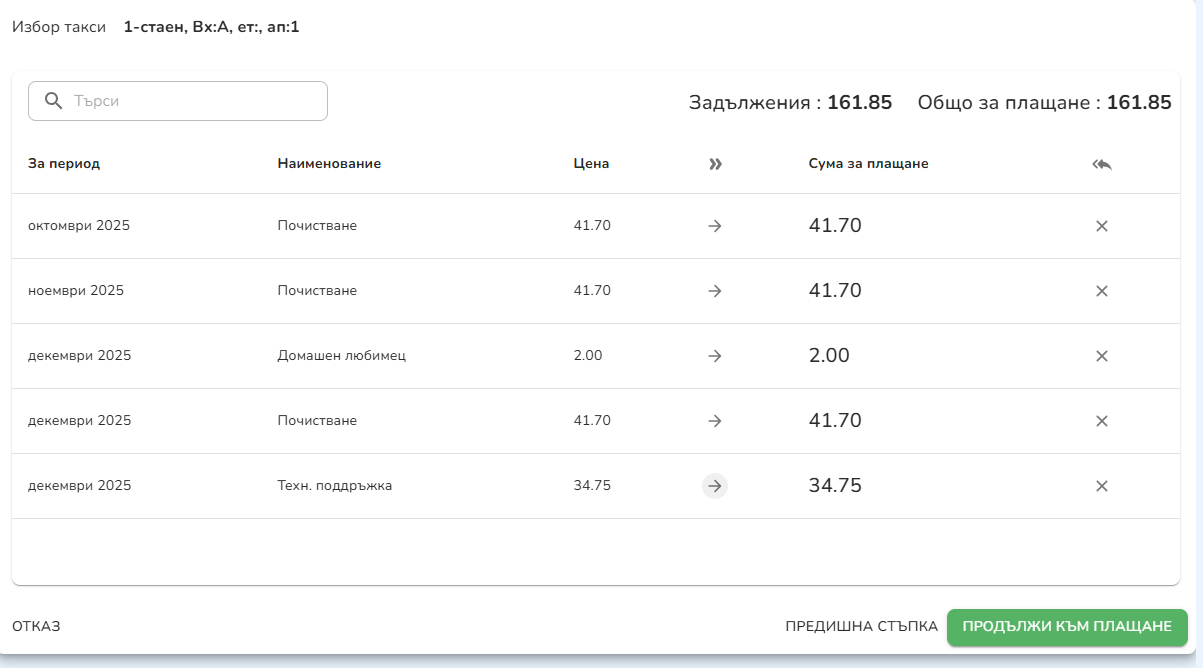Remove октомври 2025 Почистване with X
The width and height of the screenshot is (1203, 668).
point(1102,226)
